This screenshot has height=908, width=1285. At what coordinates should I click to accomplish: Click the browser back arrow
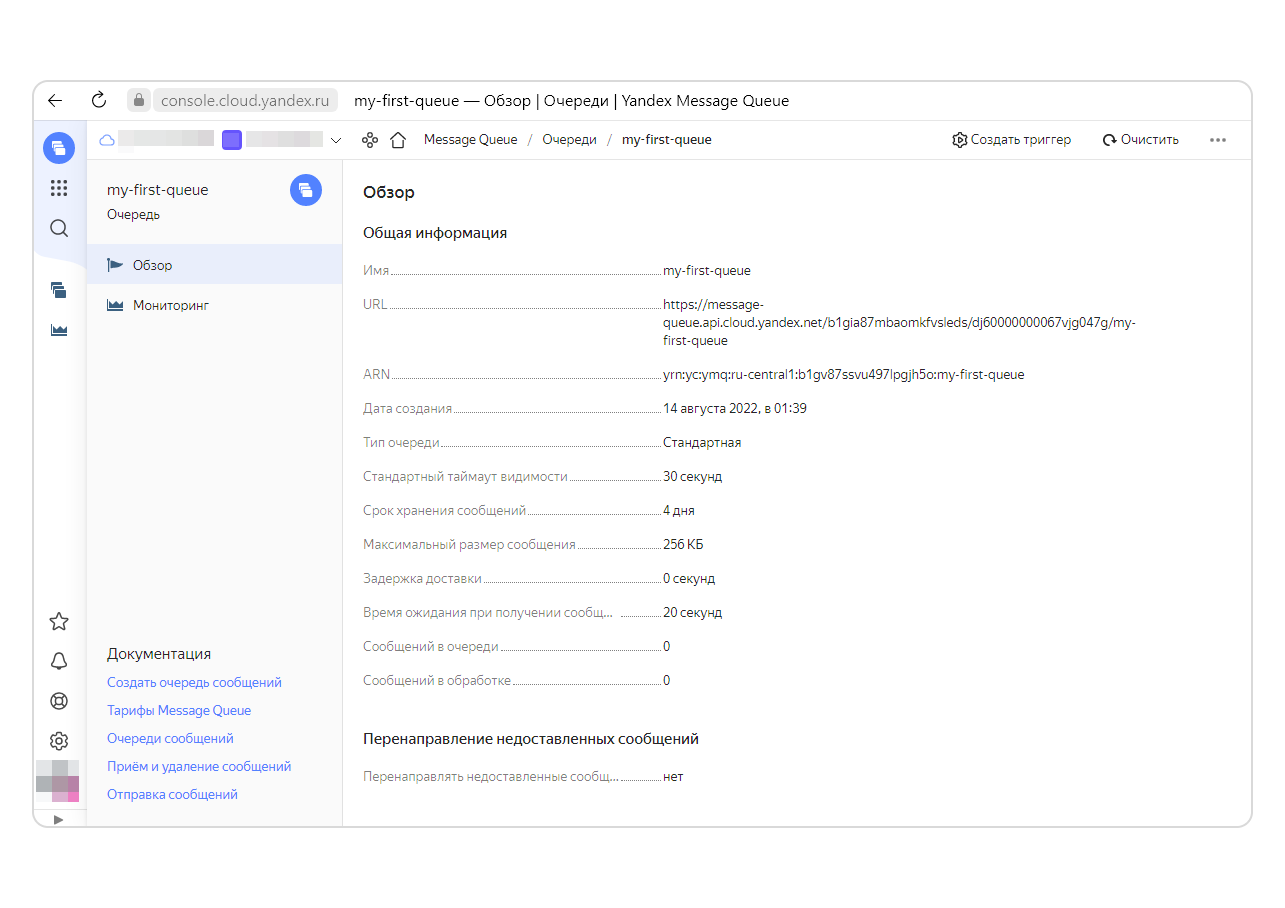click(x=55, y=100)
